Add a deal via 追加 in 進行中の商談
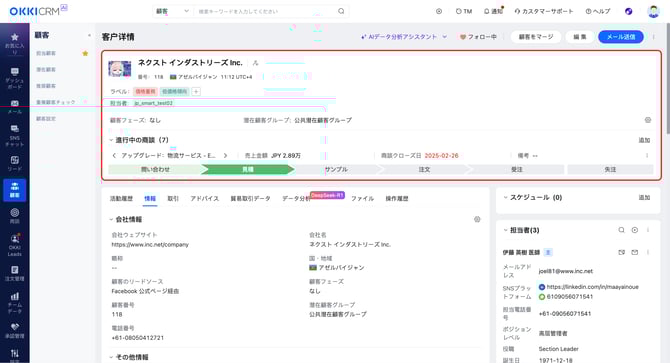 click(644, 140)
